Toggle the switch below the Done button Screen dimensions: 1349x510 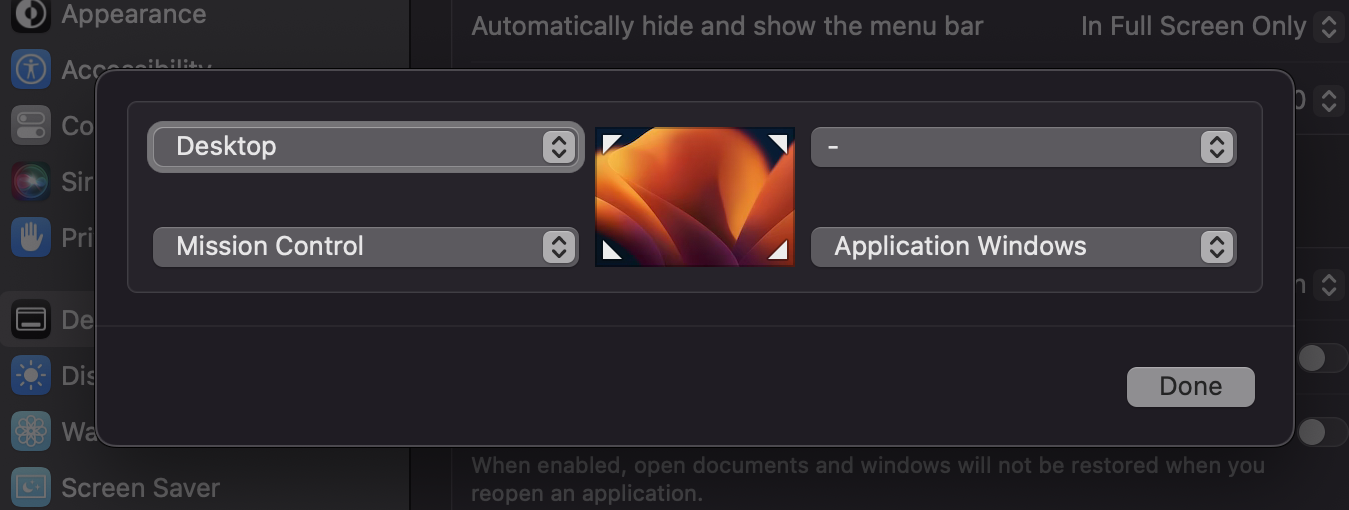click(x=1321, y=432)
